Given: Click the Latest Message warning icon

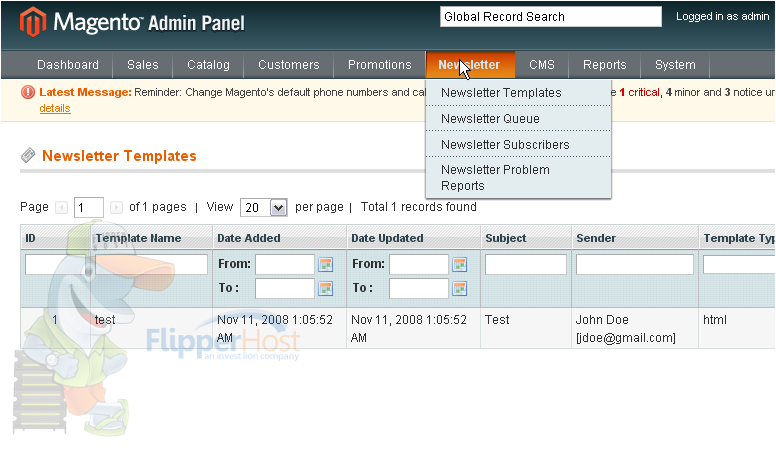Looking at the screenshot, I should [x=28, y=92].
